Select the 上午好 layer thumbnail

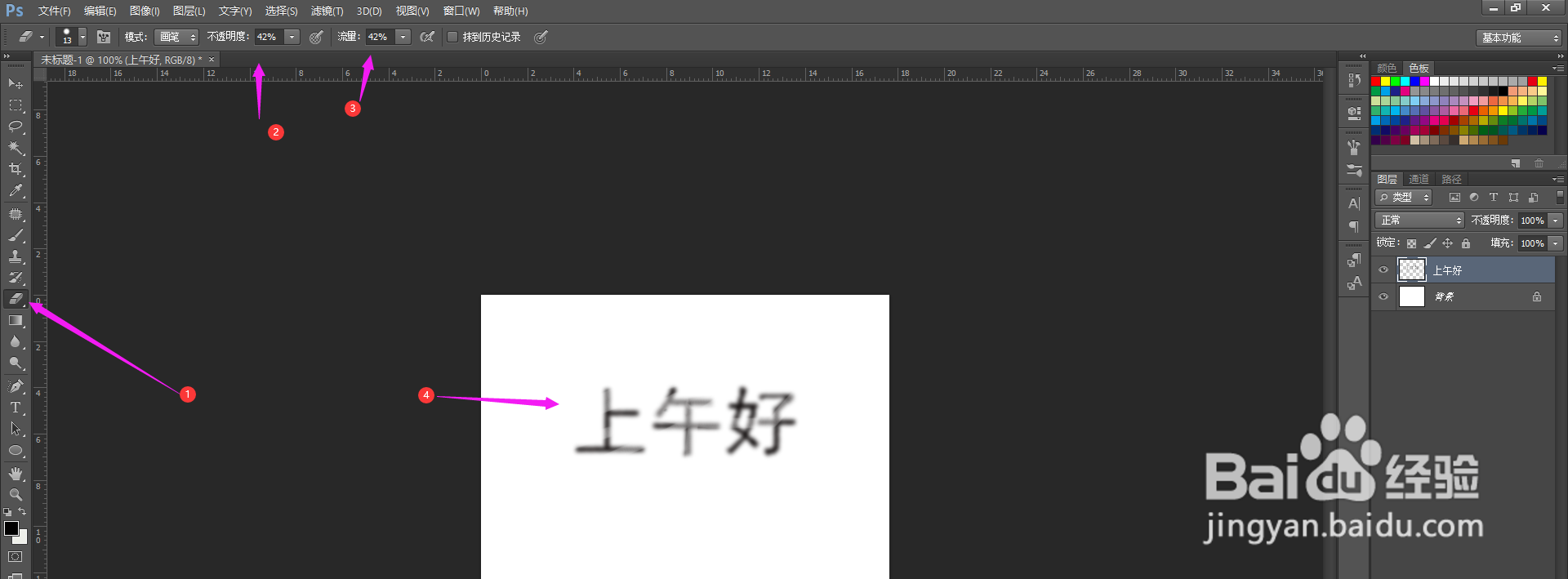(1412, 270)
